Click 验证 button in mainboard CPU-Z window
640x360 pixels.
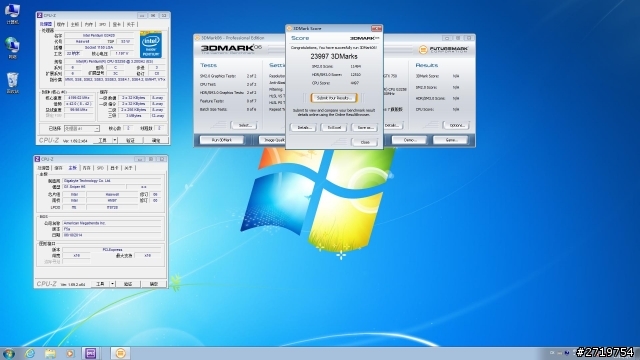tap(128, 284)
